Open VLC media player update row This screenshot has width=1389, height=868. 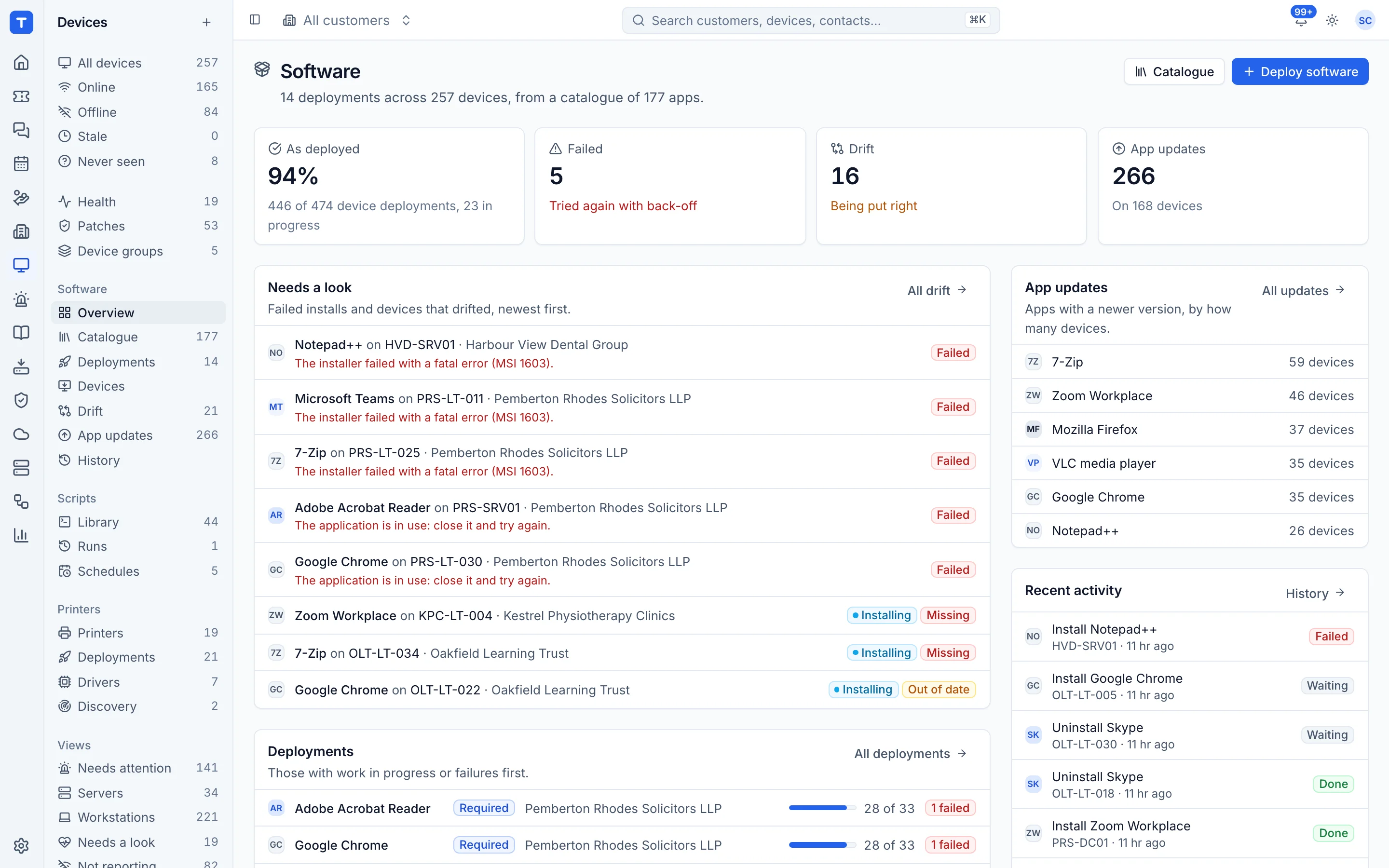(x=1189, y=463)
